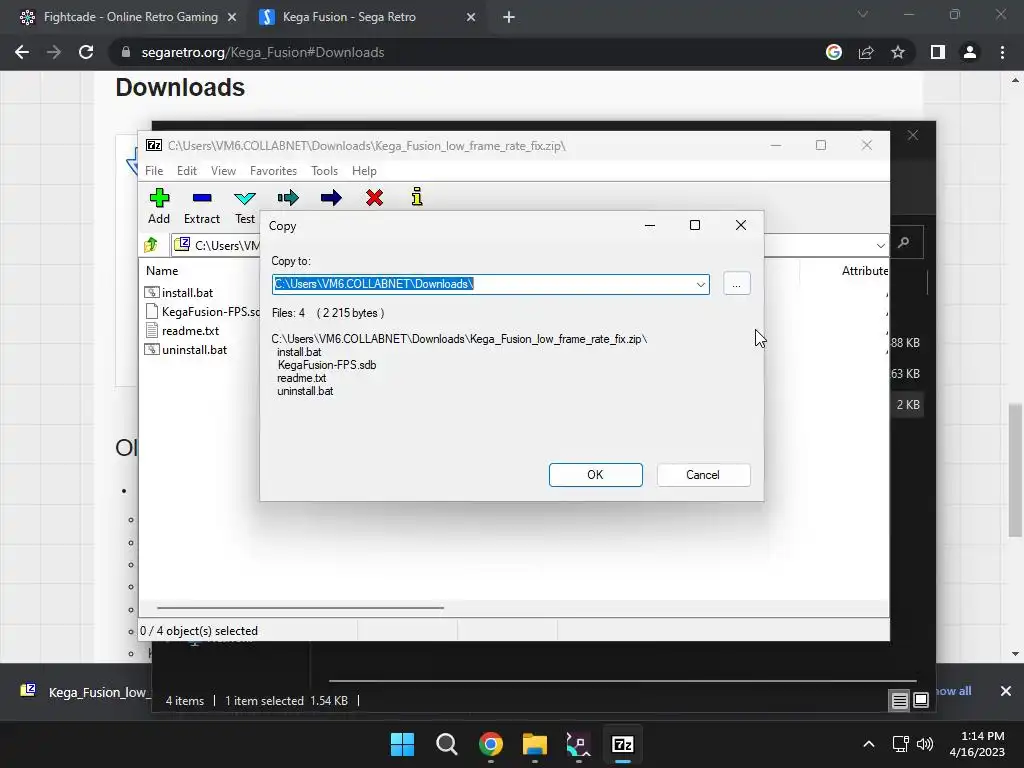Click OK in the Copy dialog
Viewport: 1024px width, 768px height.
596,475
